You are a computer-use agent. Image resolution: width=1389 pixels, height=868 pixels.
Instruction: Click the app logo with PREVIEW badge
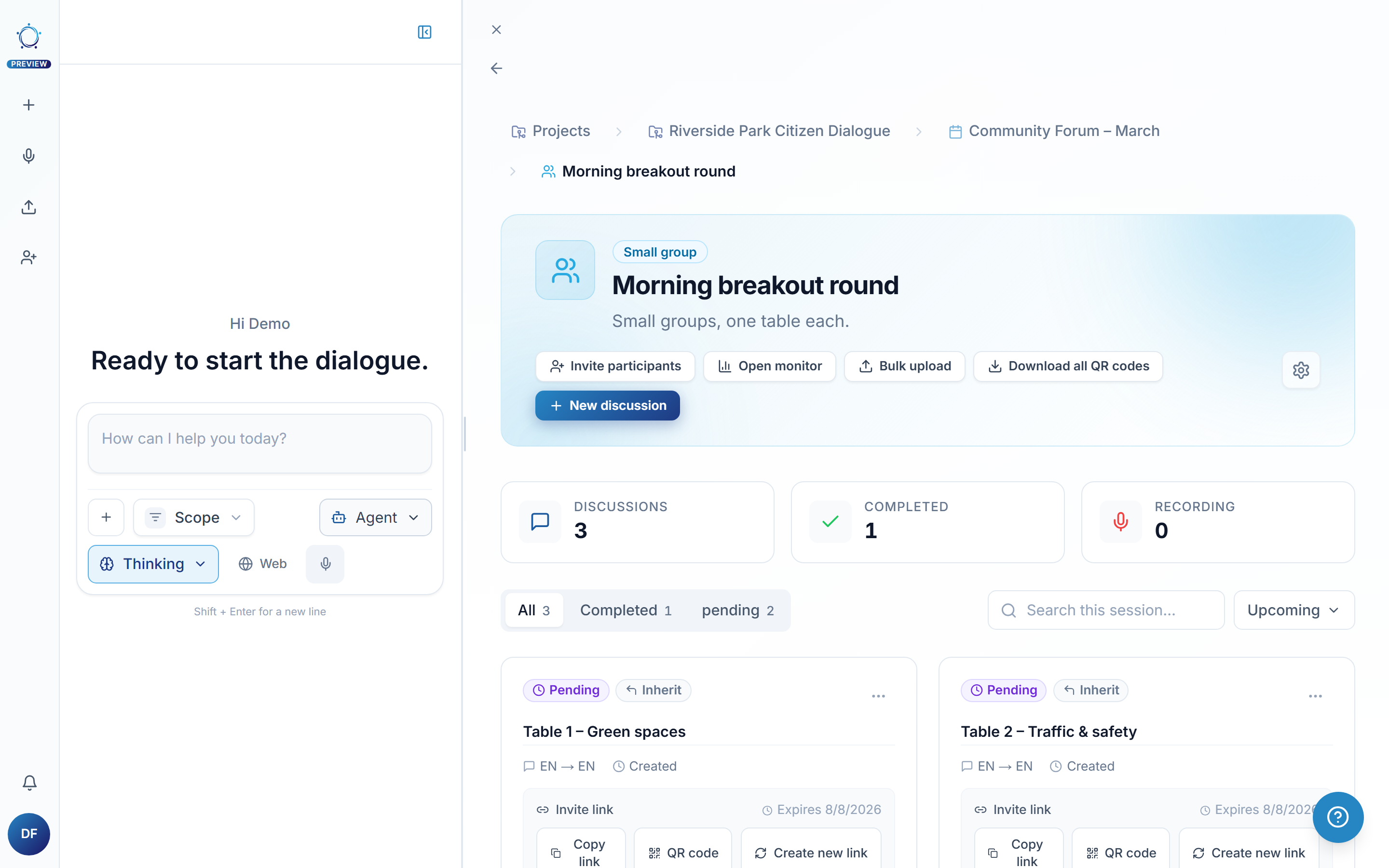point(29,46)
